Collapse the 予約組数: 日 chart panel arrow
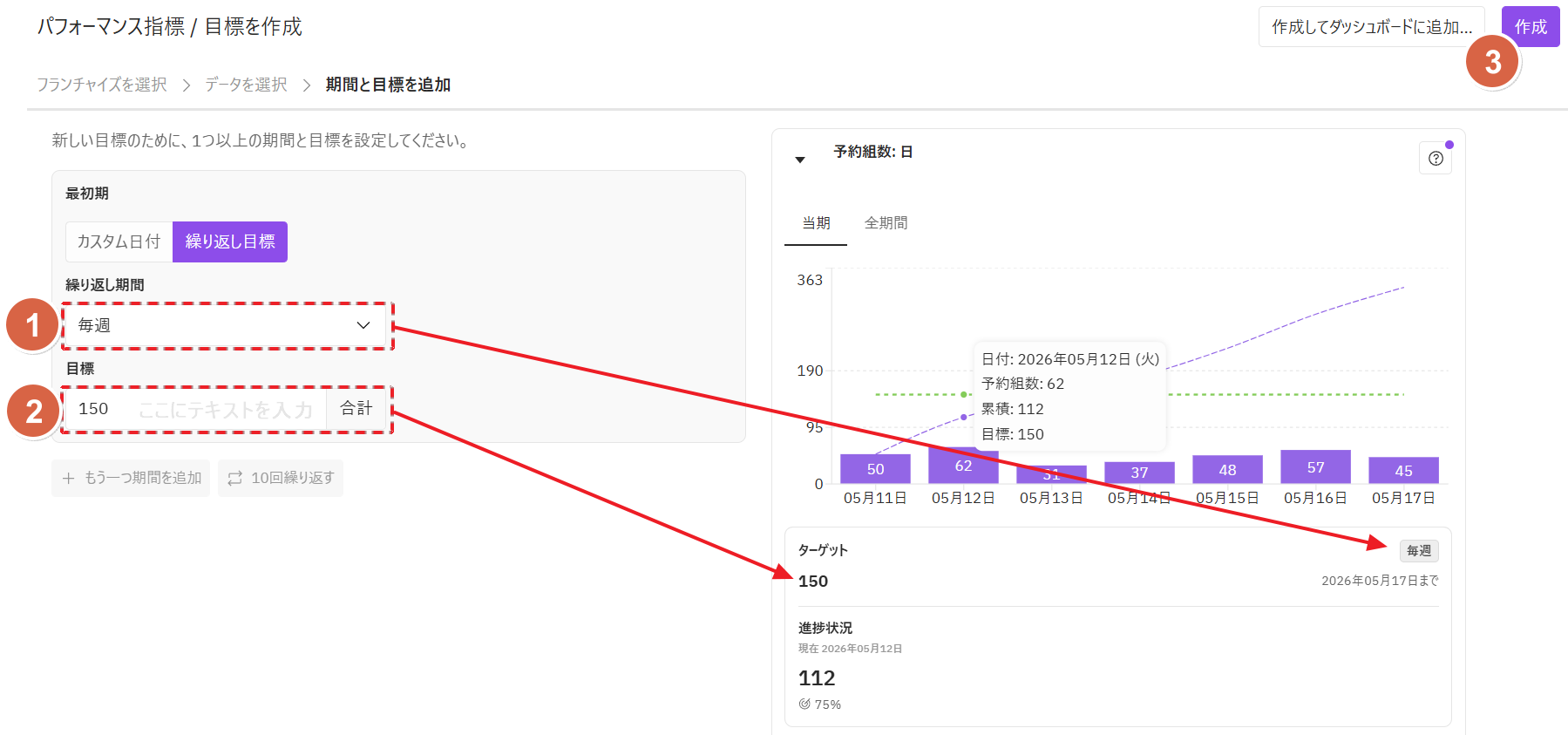 tap(800, 160)
